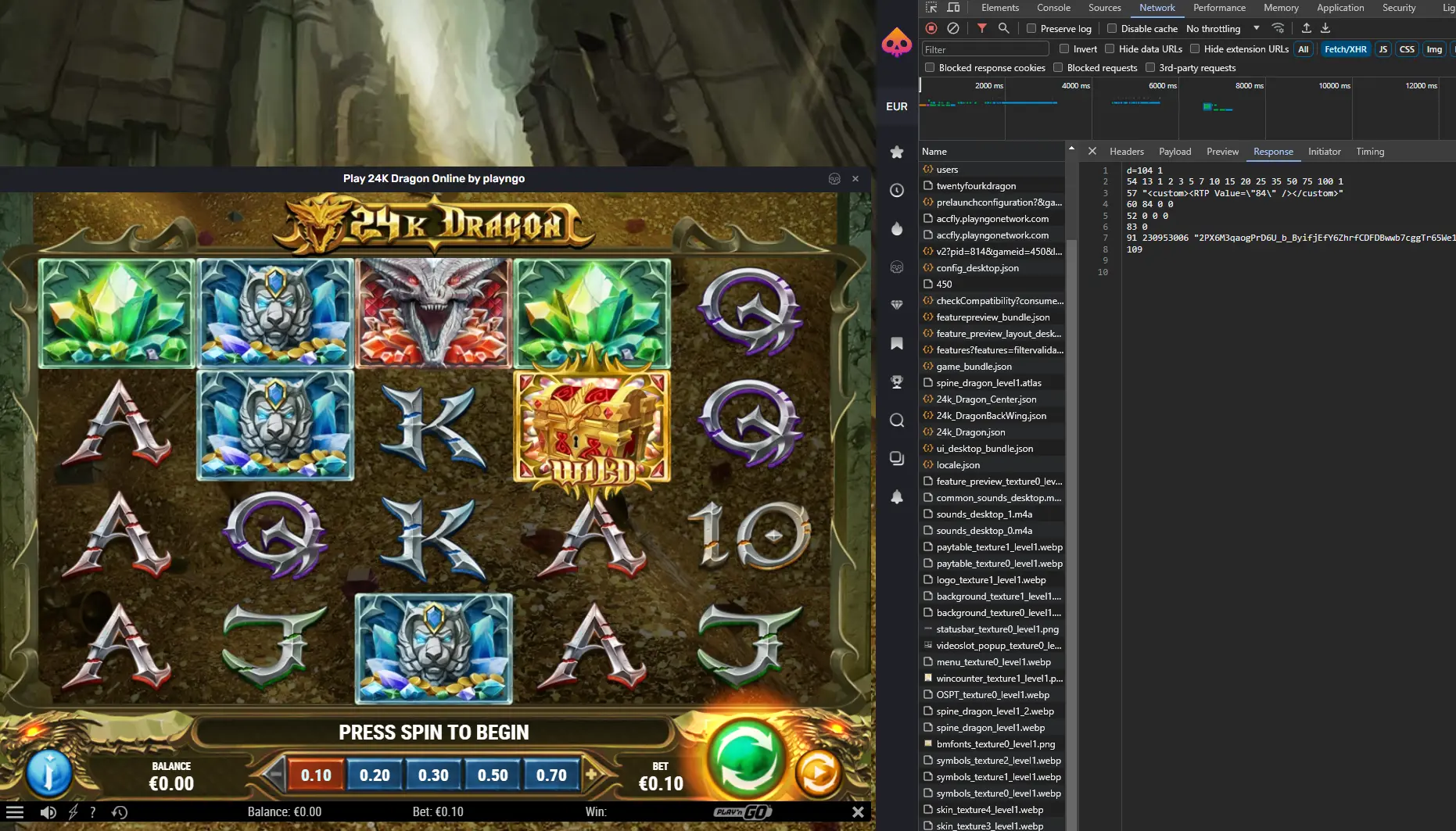Clear the network log
Screen dimensions: 1456x831
point(953,28)
